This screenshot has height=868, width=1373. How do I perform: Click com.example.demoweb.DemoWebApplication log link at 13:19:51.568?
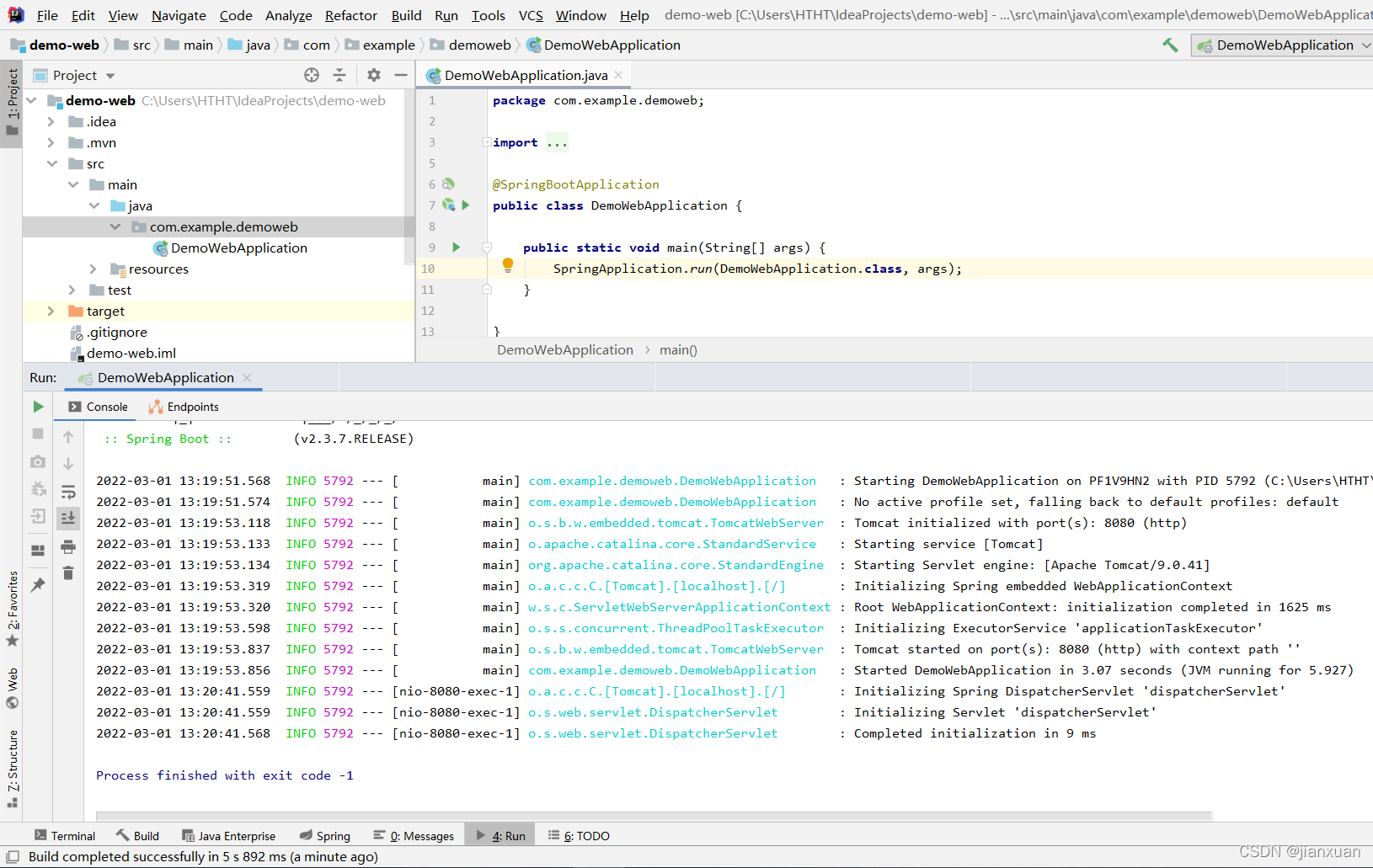pyautogui.click(x=672, y=481)
